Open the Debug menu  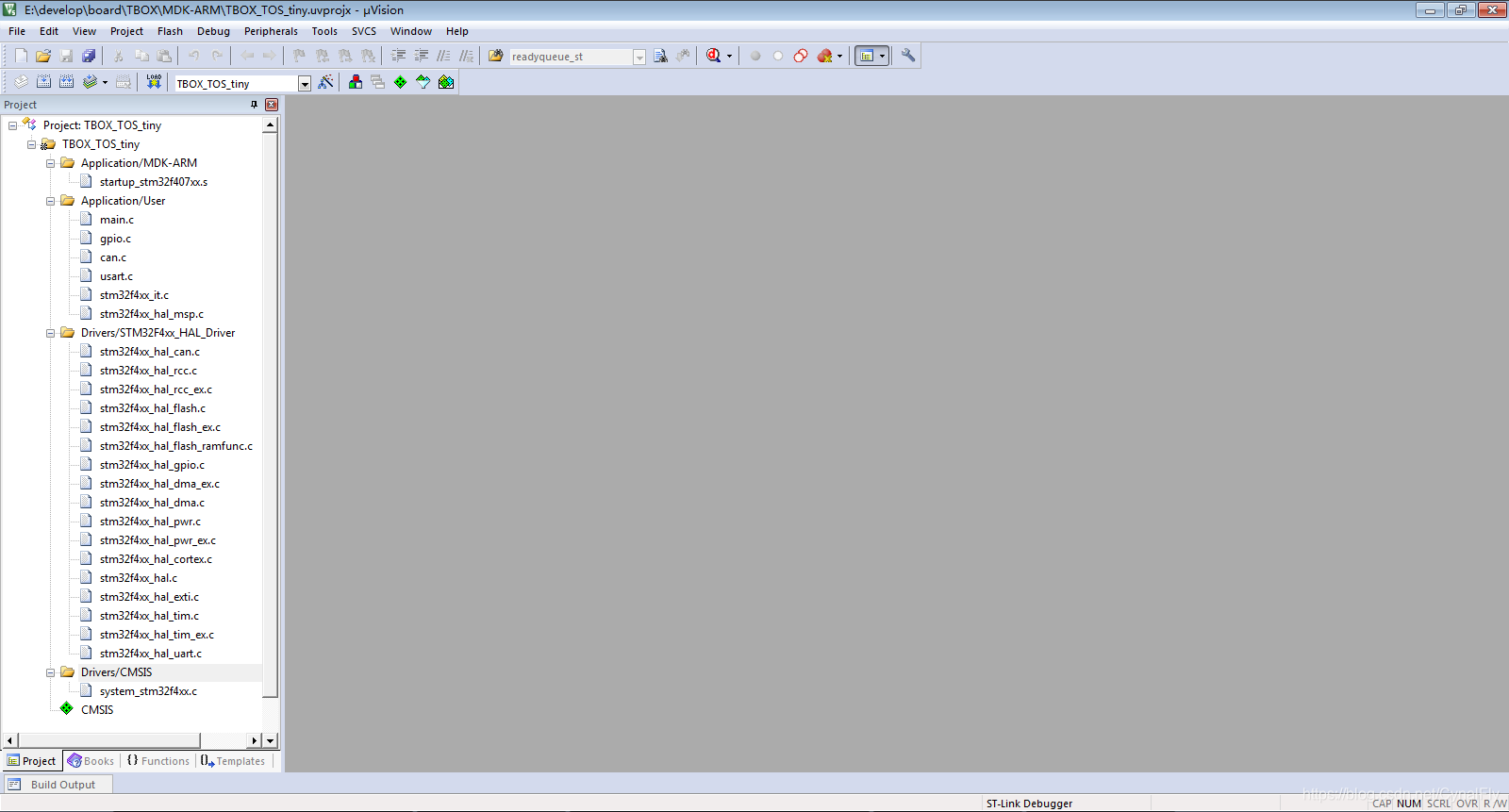coord(213,31)
